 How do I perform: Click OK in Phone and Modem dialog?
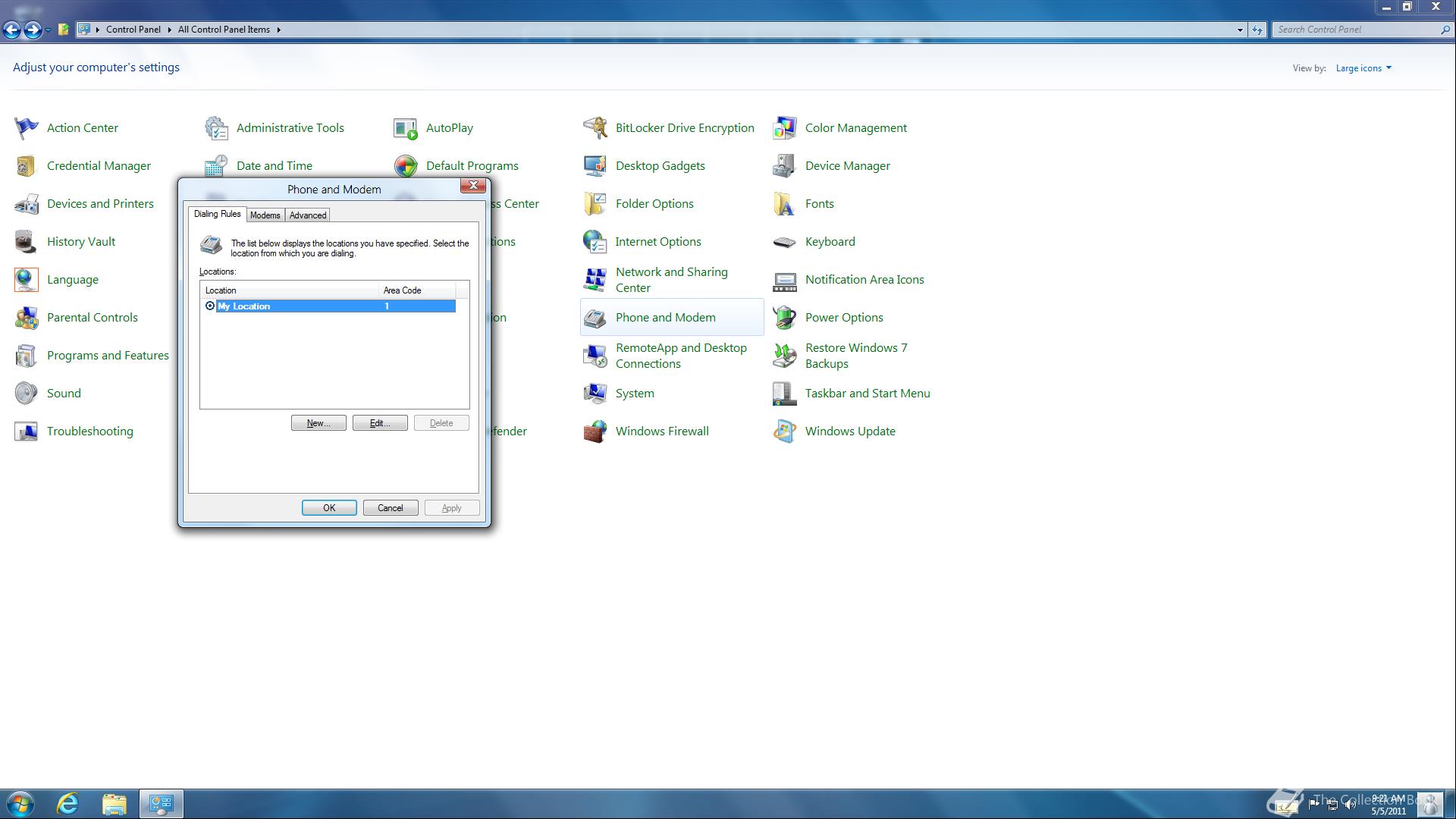[329, 508]
